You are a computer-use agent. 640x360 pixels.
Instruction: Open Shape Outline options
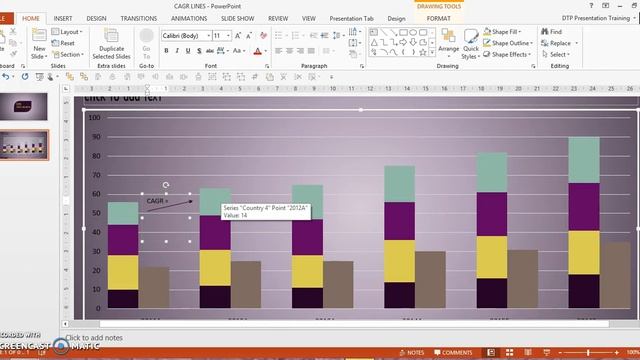pos(508,43)
